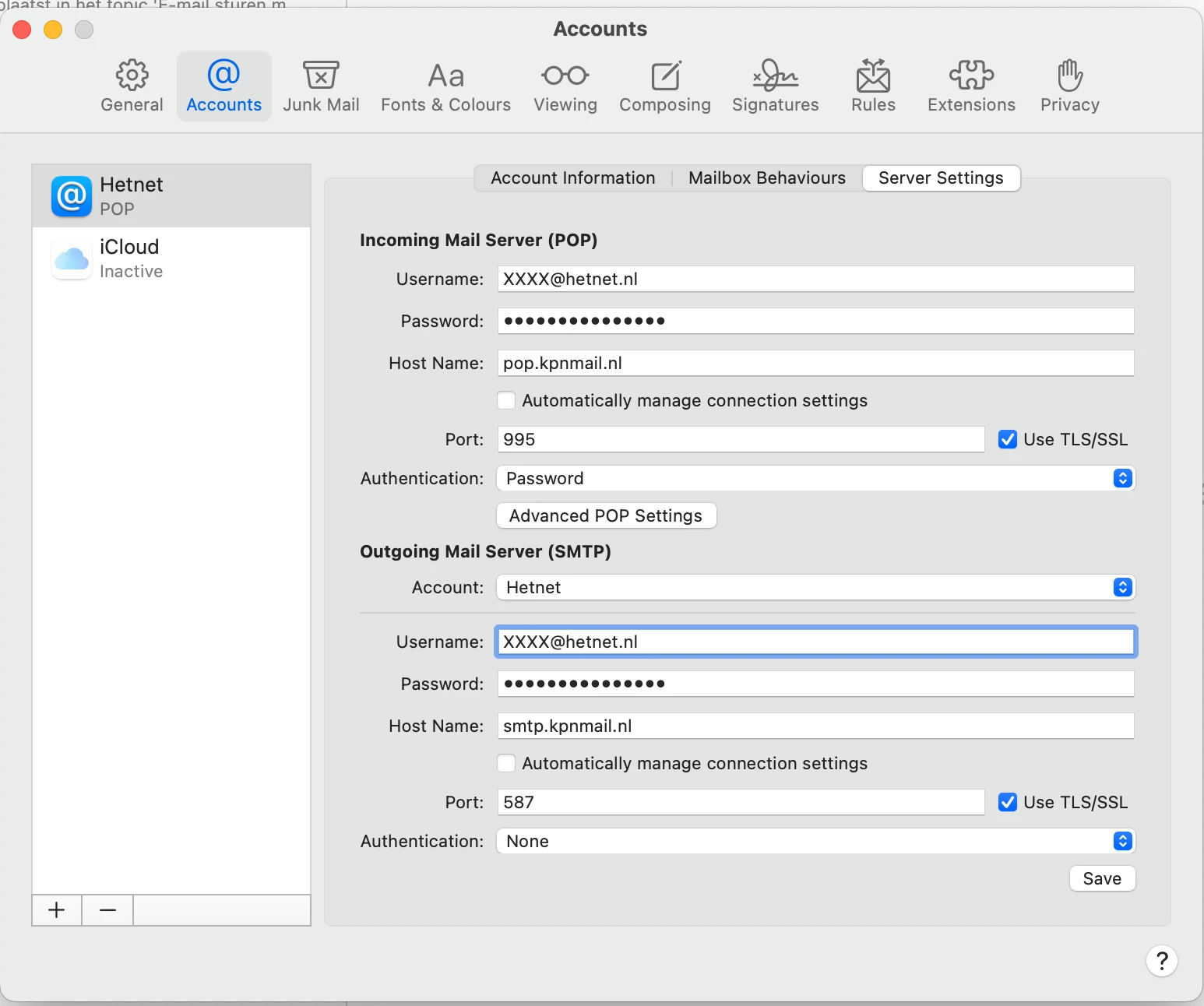Open the General preferences gear icon

pos(132,76)
